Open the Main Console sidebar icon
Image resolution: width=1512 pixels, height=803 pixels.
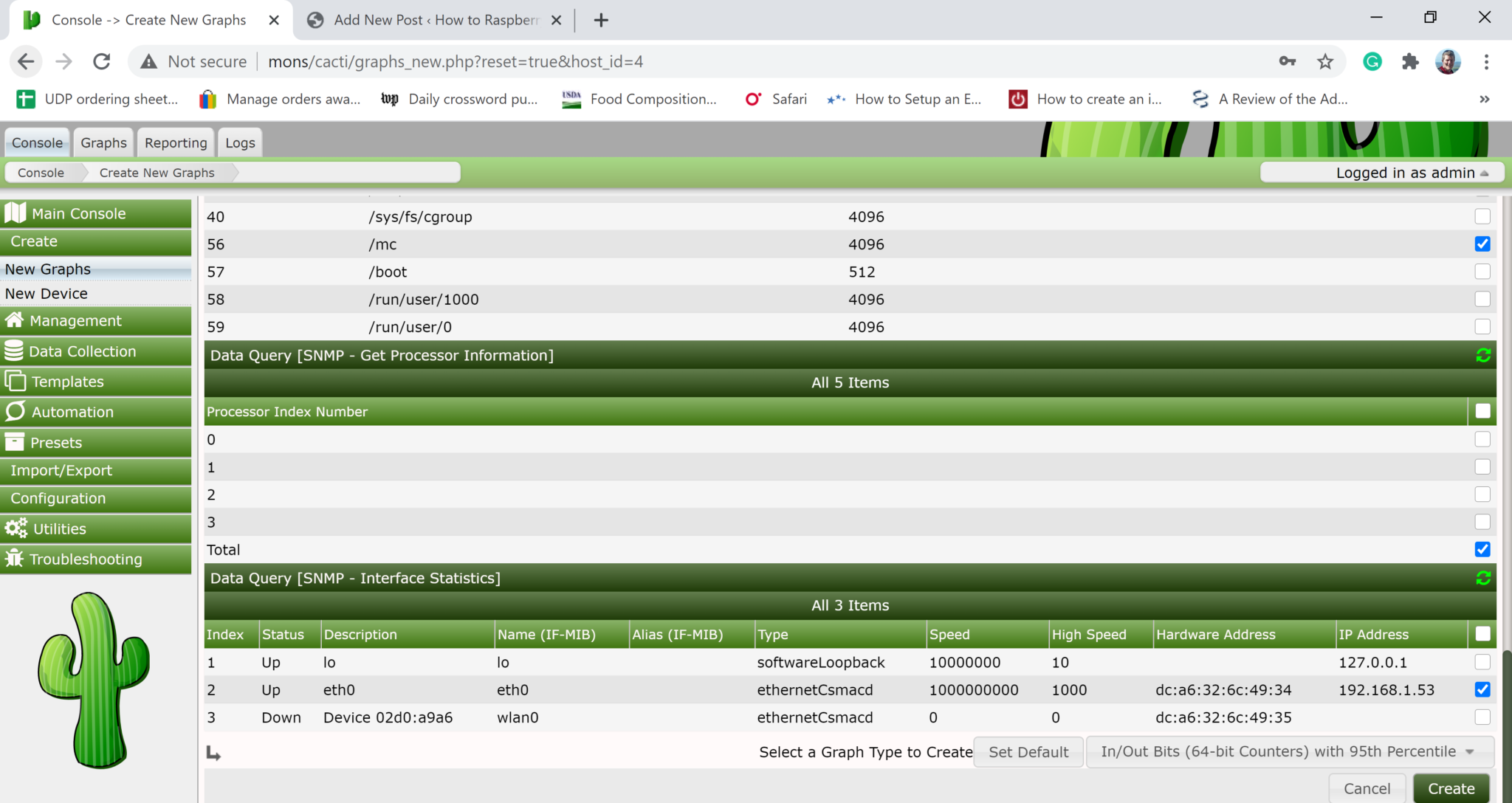coord(17,213)
